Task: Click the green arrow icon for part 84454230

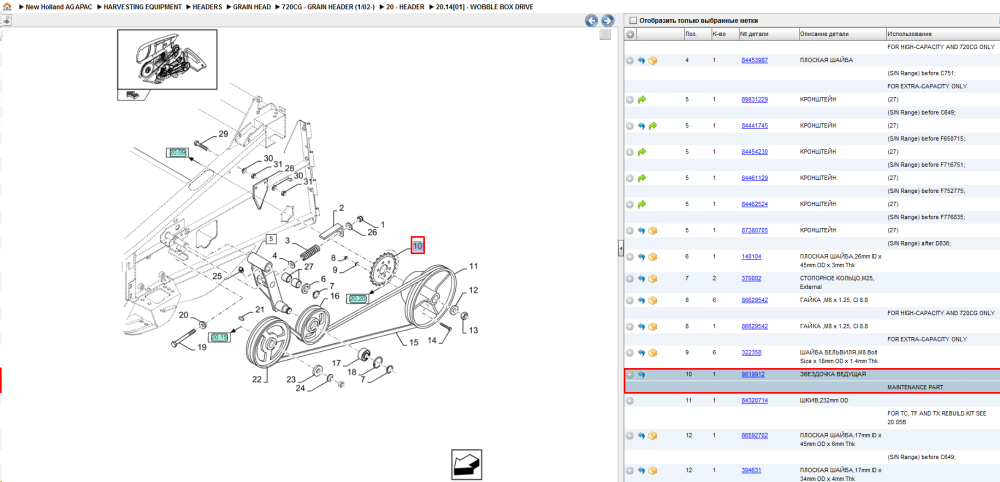Action: [x=642, y=152]
